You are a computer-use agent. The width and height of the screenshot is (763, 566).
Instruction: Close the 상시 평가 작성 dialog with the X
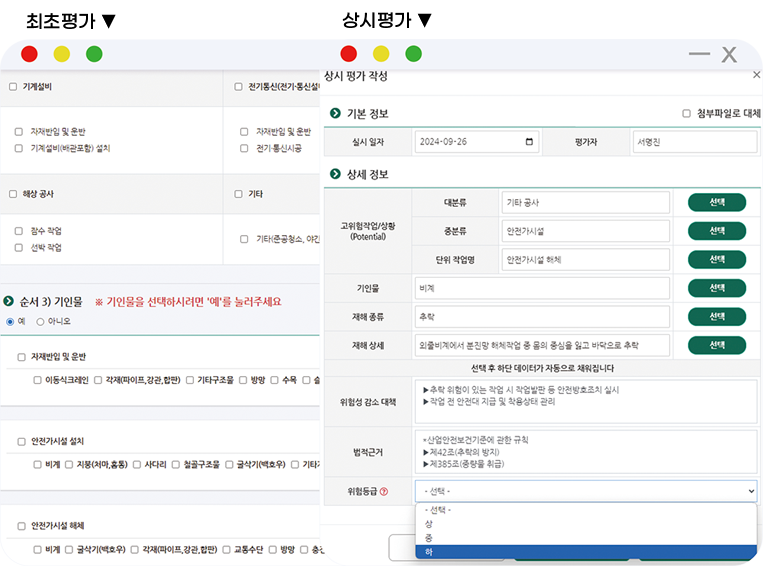(x=755, y=75)
